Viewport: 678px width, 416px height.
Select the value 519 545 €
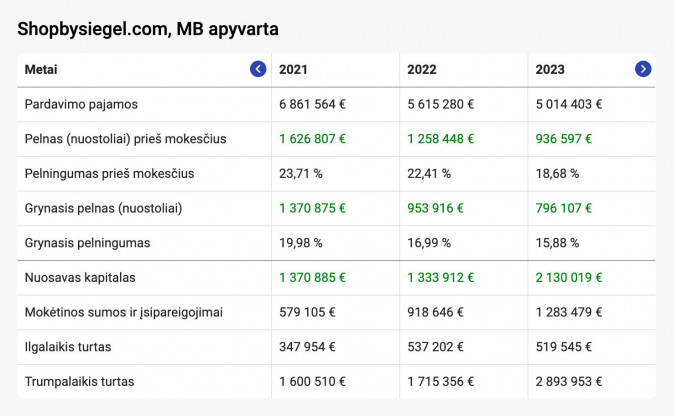pos(564,347)
